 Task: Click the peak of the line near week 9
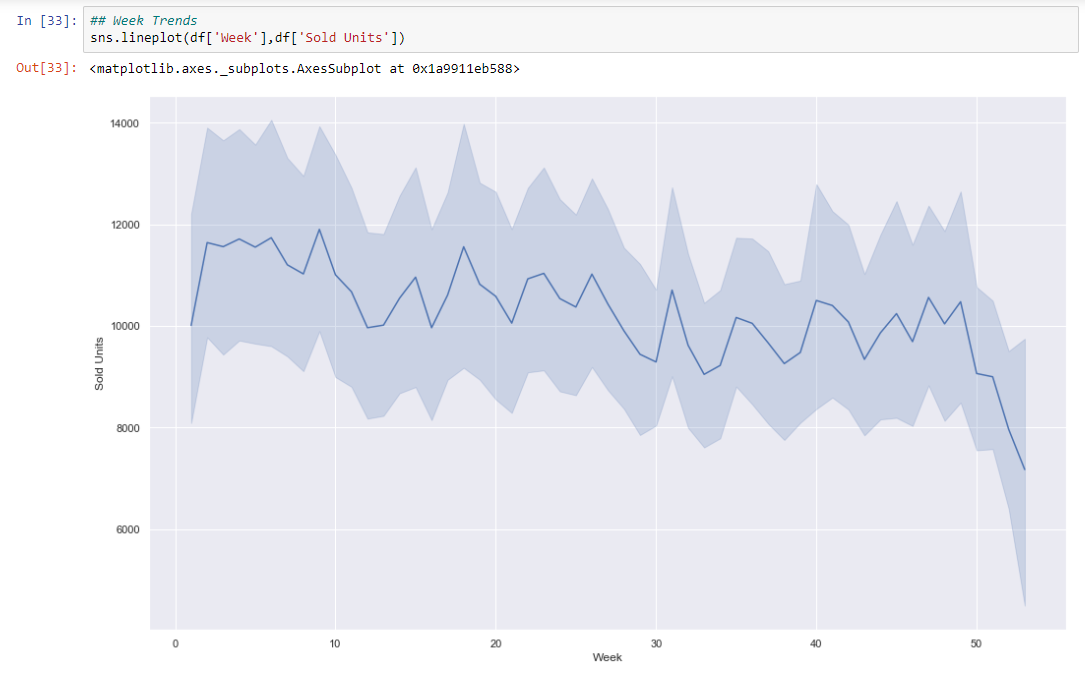[x=321, y=231]
